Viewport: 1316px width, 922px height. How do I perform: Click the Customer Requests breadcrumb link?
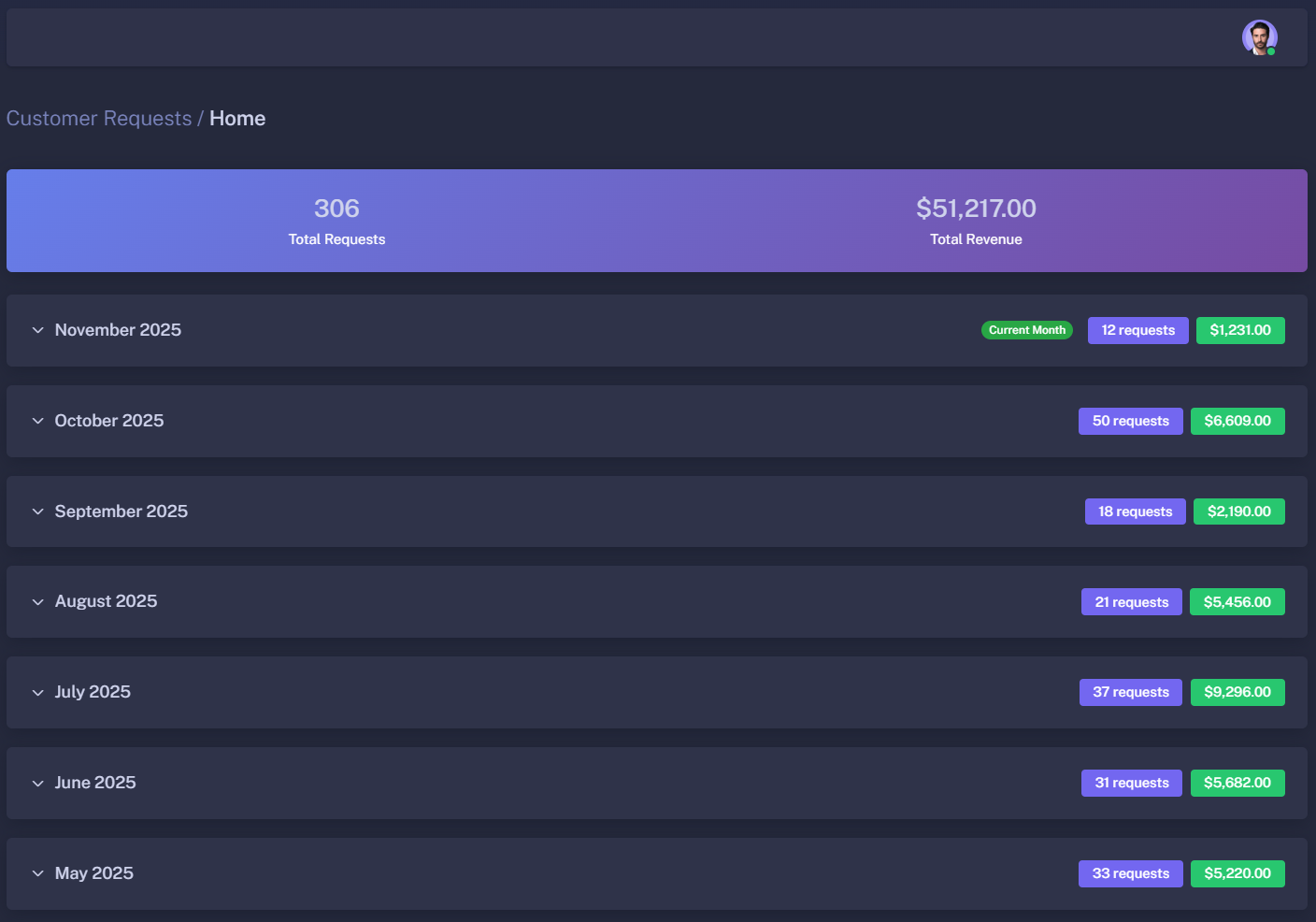[x=99, y=119]
